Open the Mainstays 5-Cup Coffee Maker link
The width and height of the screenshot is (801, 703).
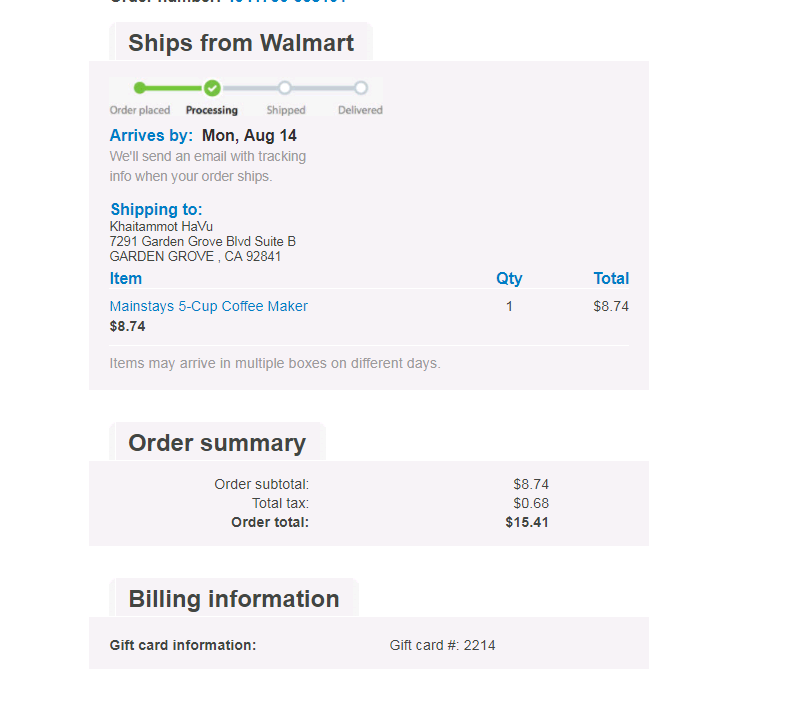[208, 306]
